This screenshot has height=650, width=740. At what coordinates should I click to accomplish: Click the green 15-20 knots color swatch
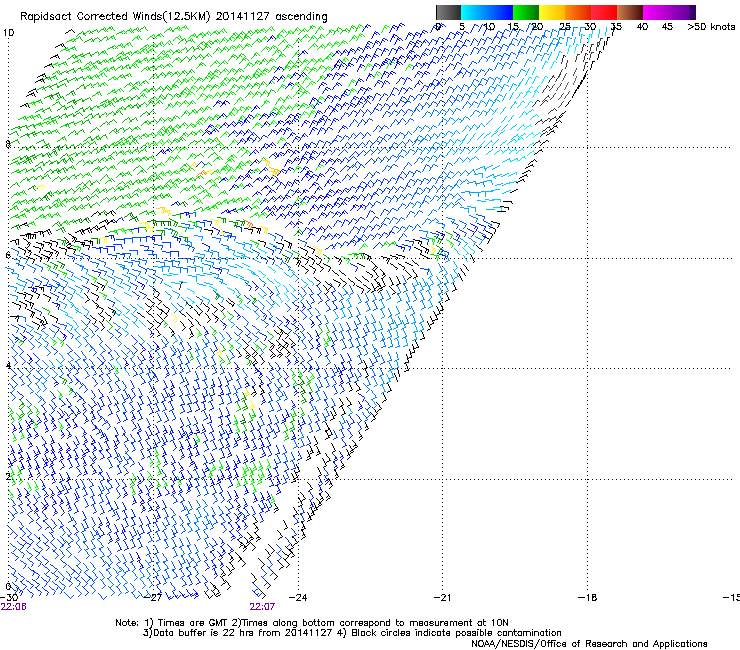point(526,12)
